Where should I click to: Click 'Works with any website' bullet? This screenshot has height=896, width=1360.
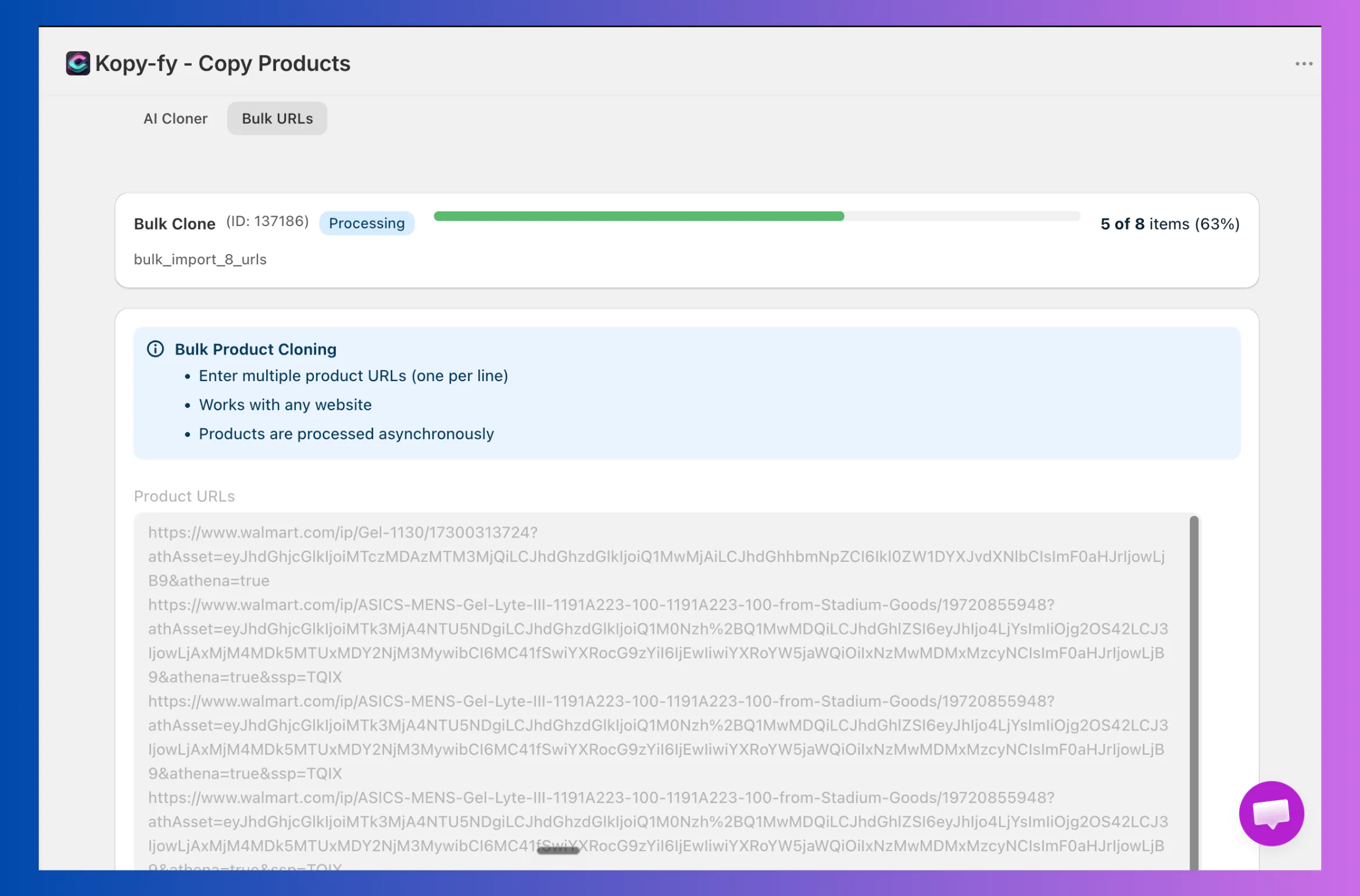285,405
